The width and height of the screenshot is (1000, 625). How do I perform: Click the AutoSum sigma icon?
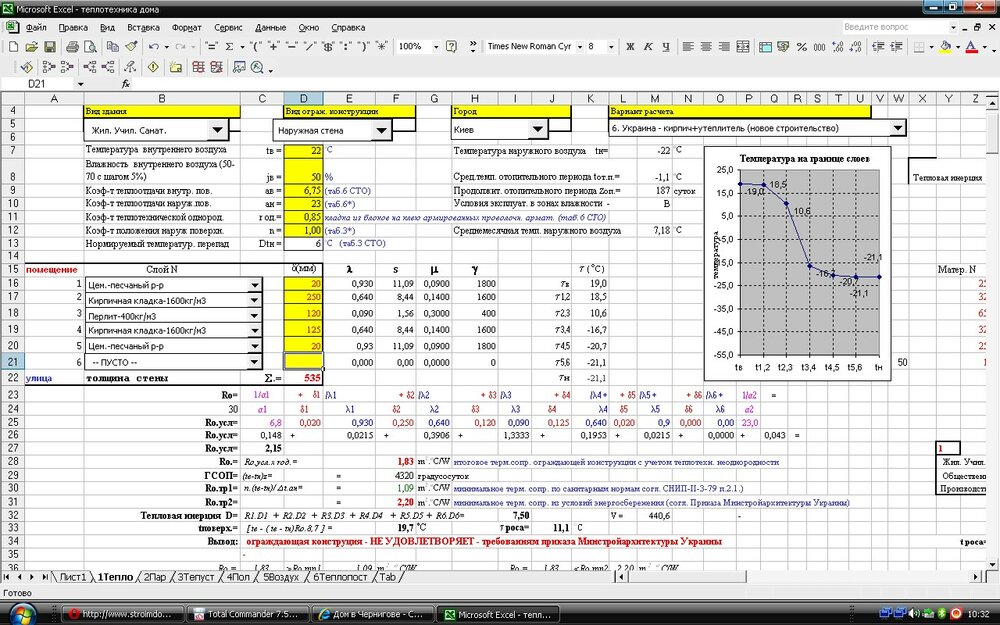click(x=229, y=47)
